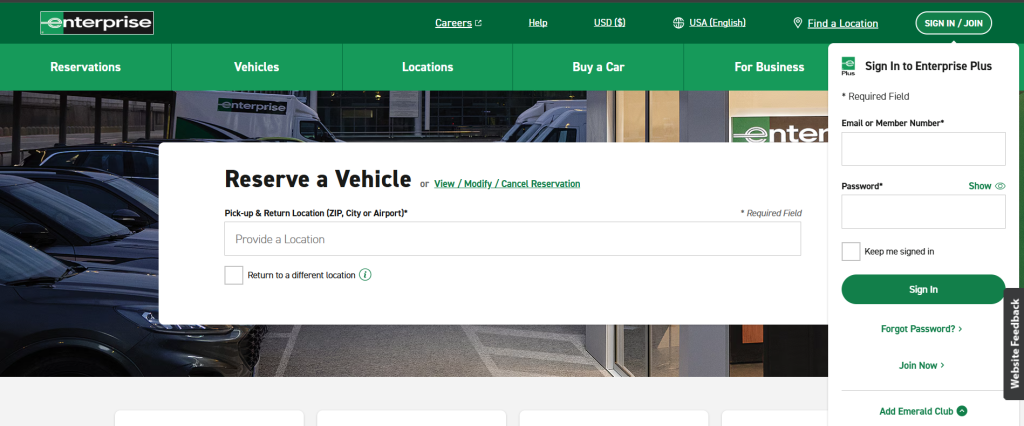Screen dimensions: 1024x426
Task: Expand the Locations navigation menu
Action: (x=428, y=67)
